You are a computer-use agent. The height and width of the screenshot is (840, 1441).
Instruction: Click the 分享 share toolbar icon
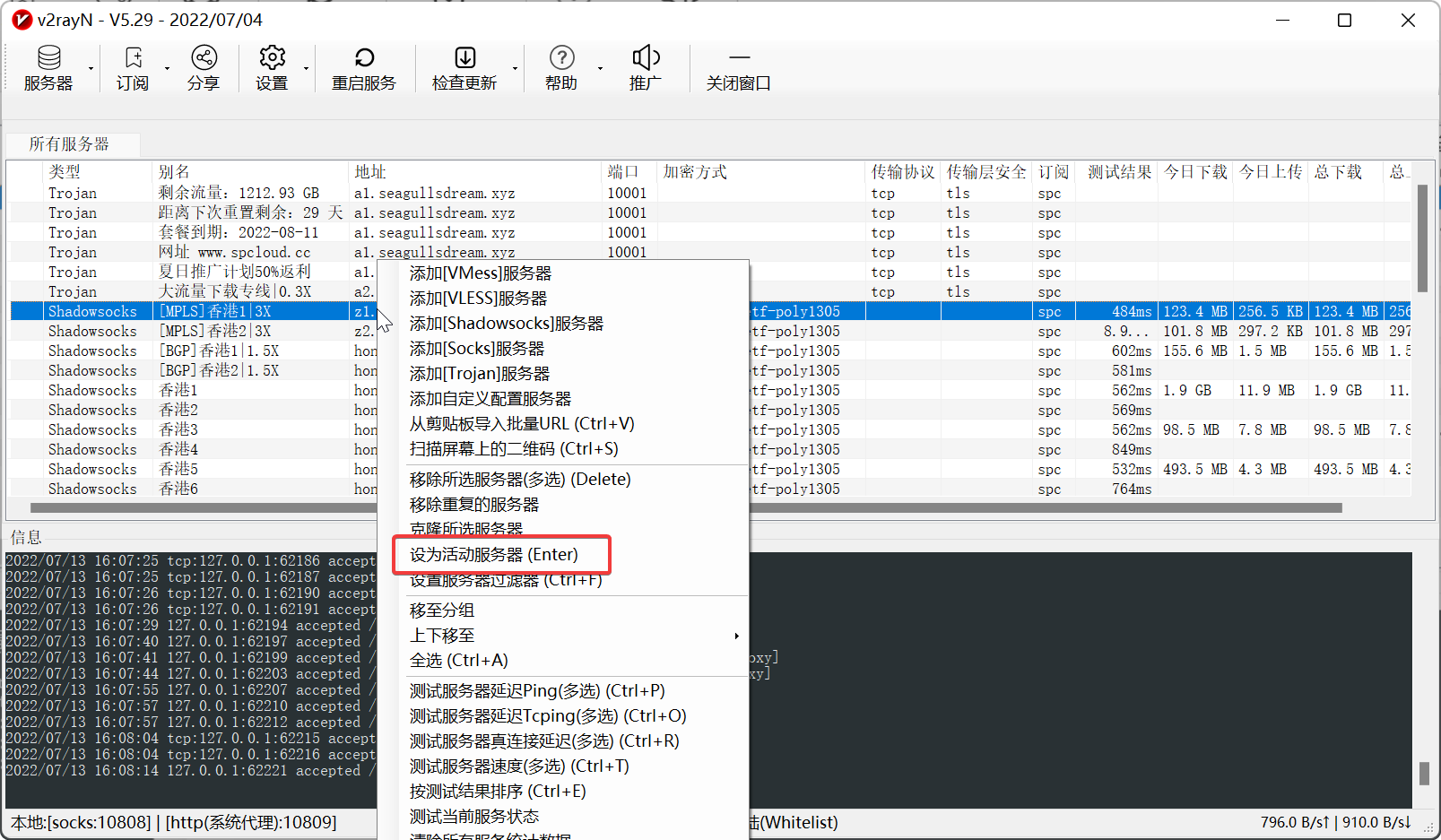(x=204, y=68)
